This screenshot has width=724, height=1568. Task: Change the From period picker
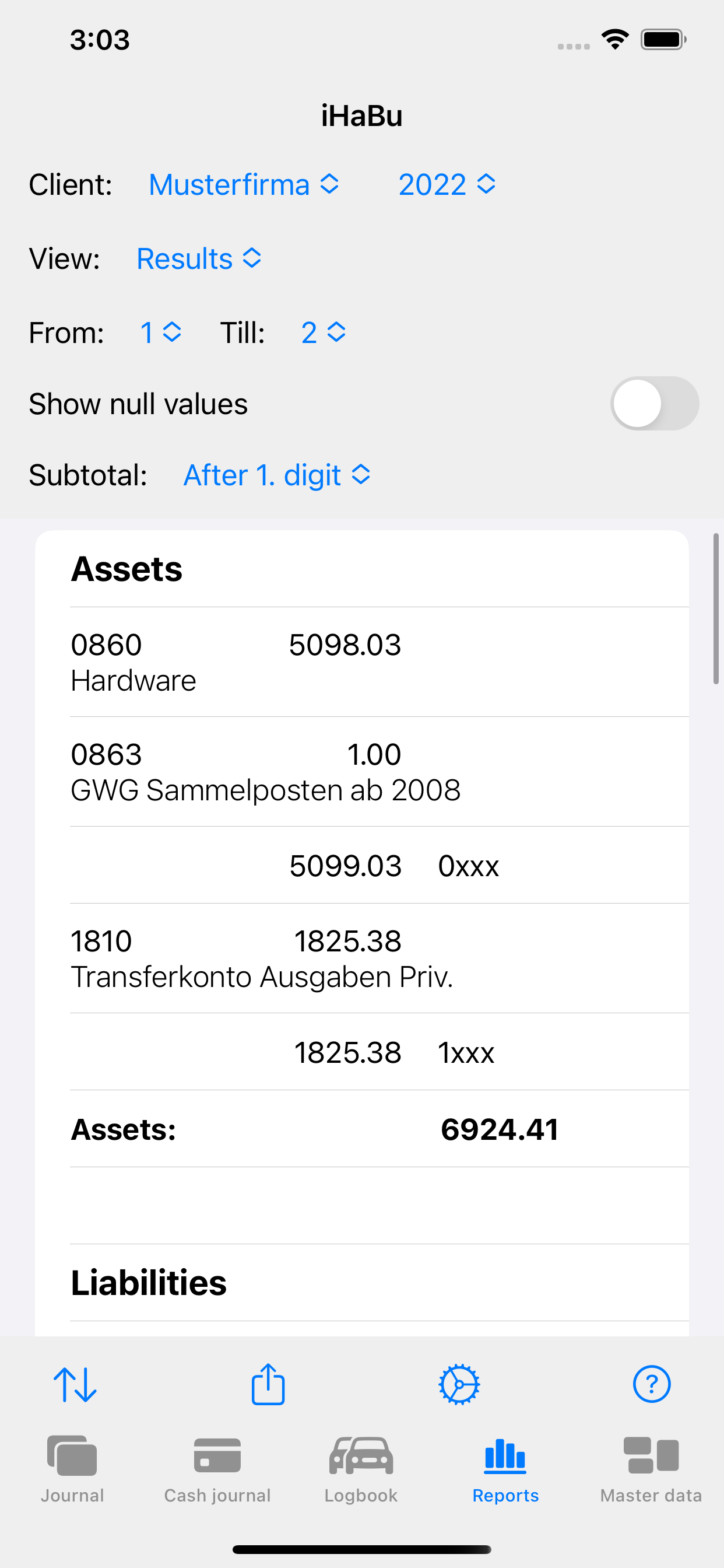pyautogui.click(x=161, y=333)
